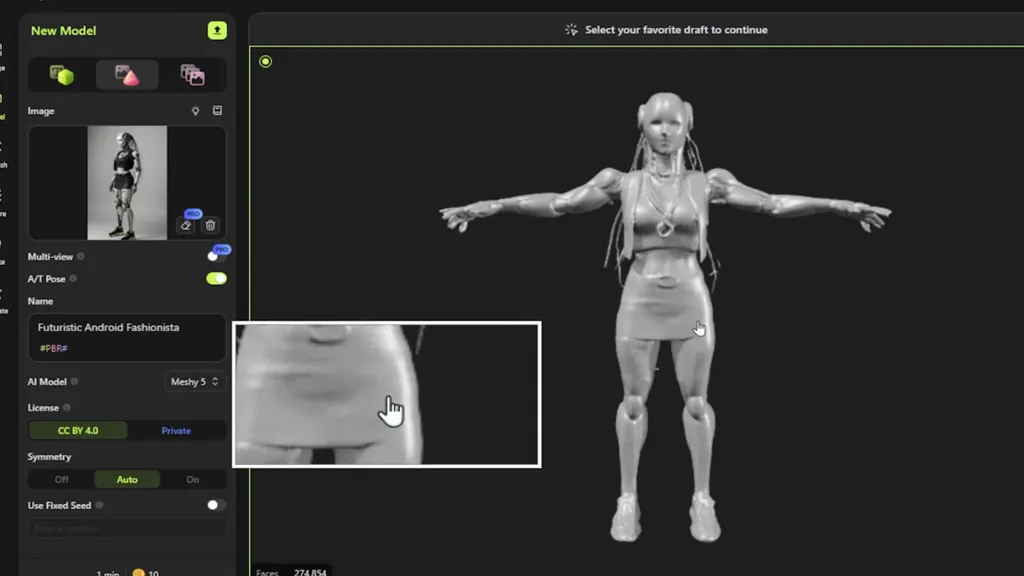Delete the uploaded image with trash icon
This screenshot has height=576, width=1024.
(210, 225)
